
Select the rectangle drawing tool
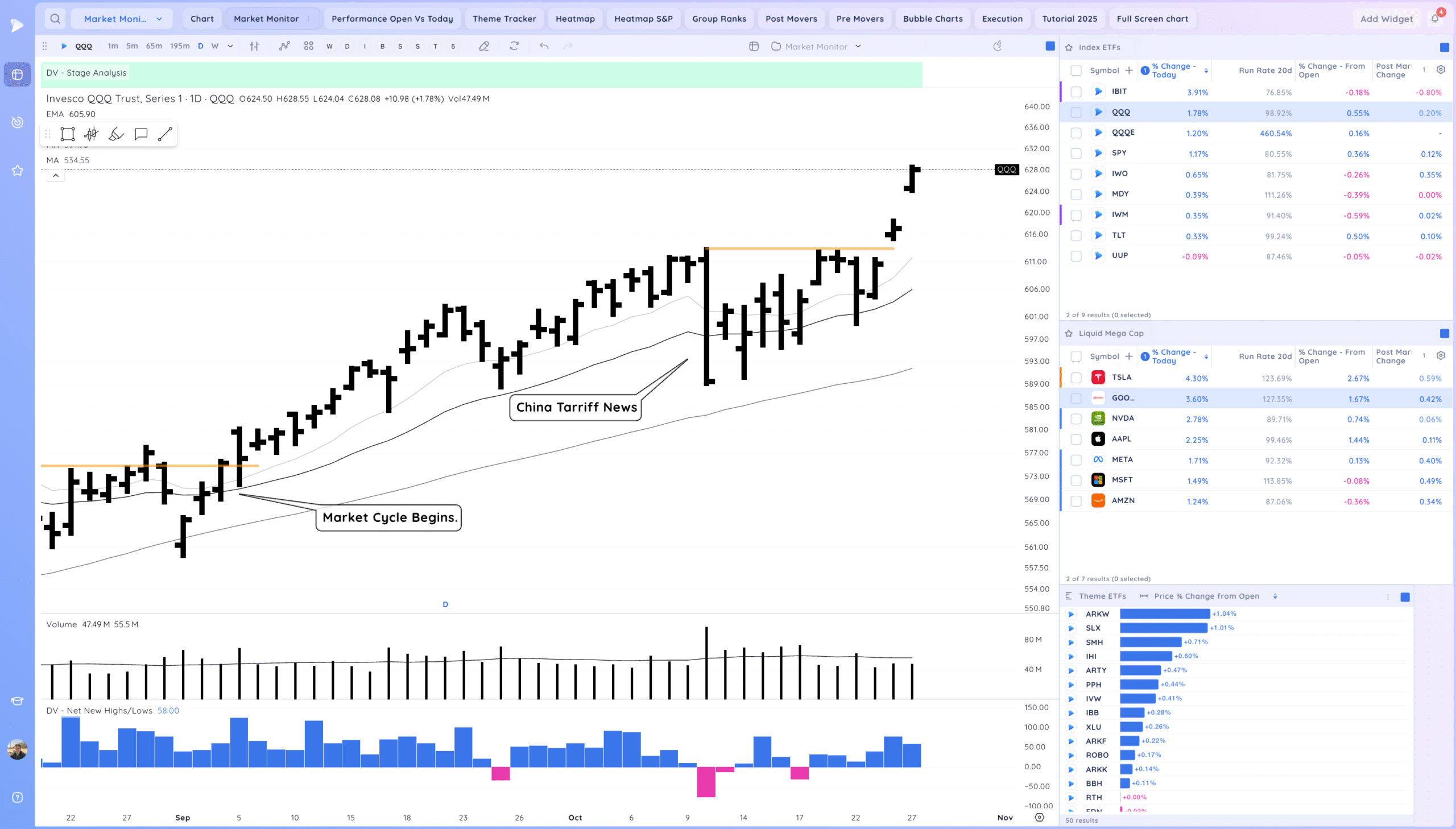(x=68, y=134)
